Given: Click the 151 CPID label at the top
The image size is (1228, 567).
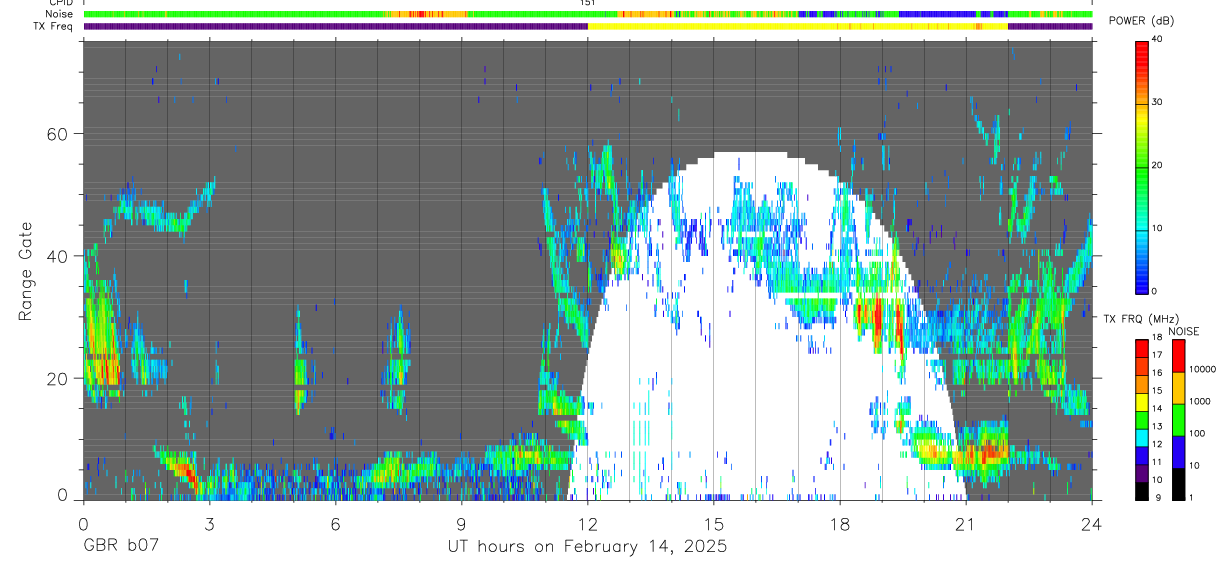Looking at the screenshot, I should coord(587,3).
